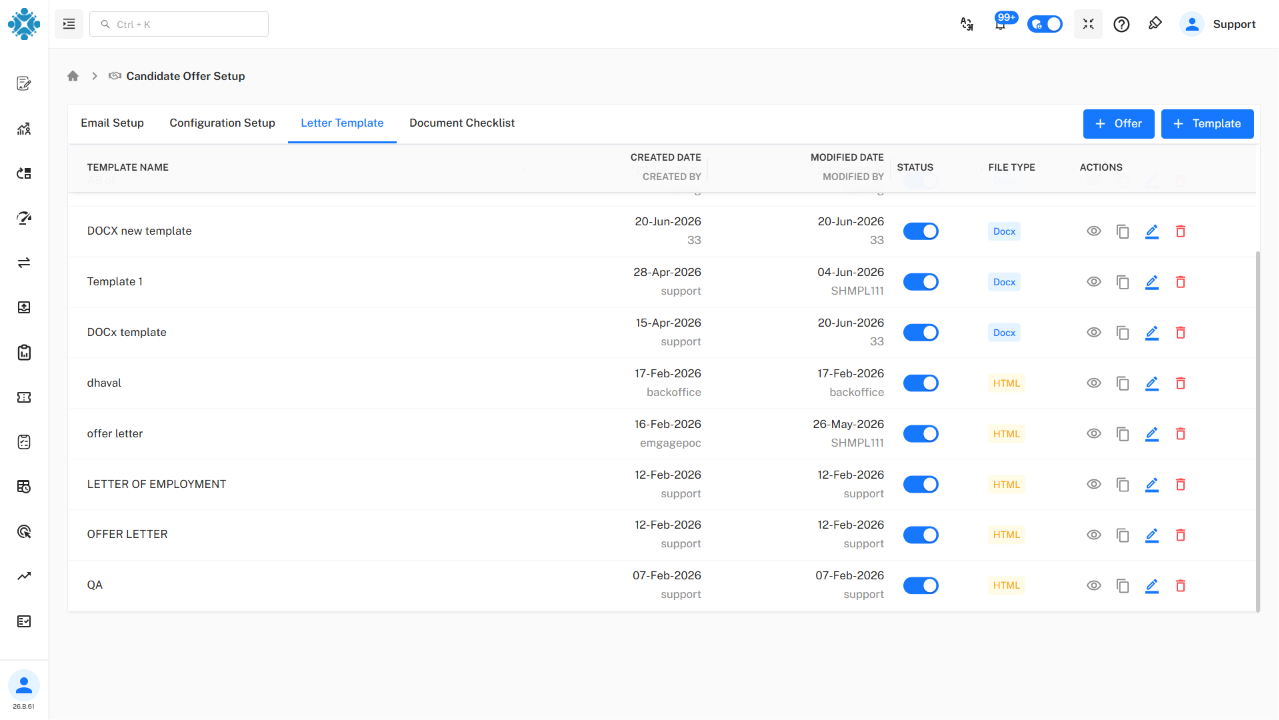
Task: Click the + Offer button
Action: point(1119,124)
